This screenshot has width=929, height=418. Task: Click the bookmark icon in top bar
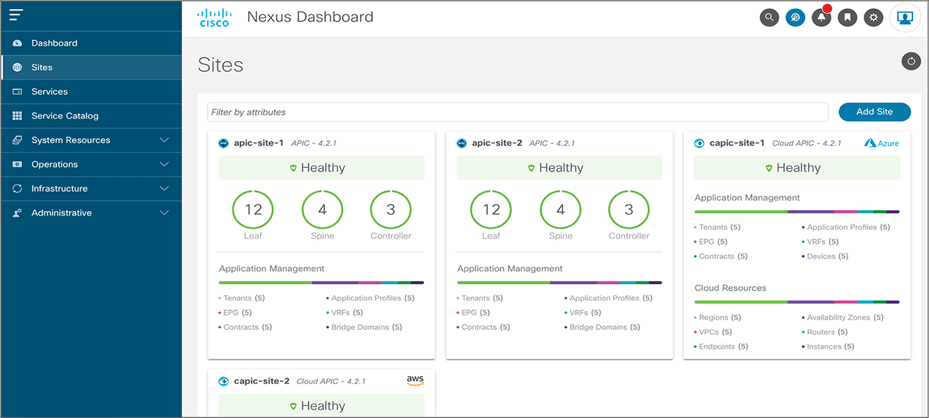pos(847,18)
